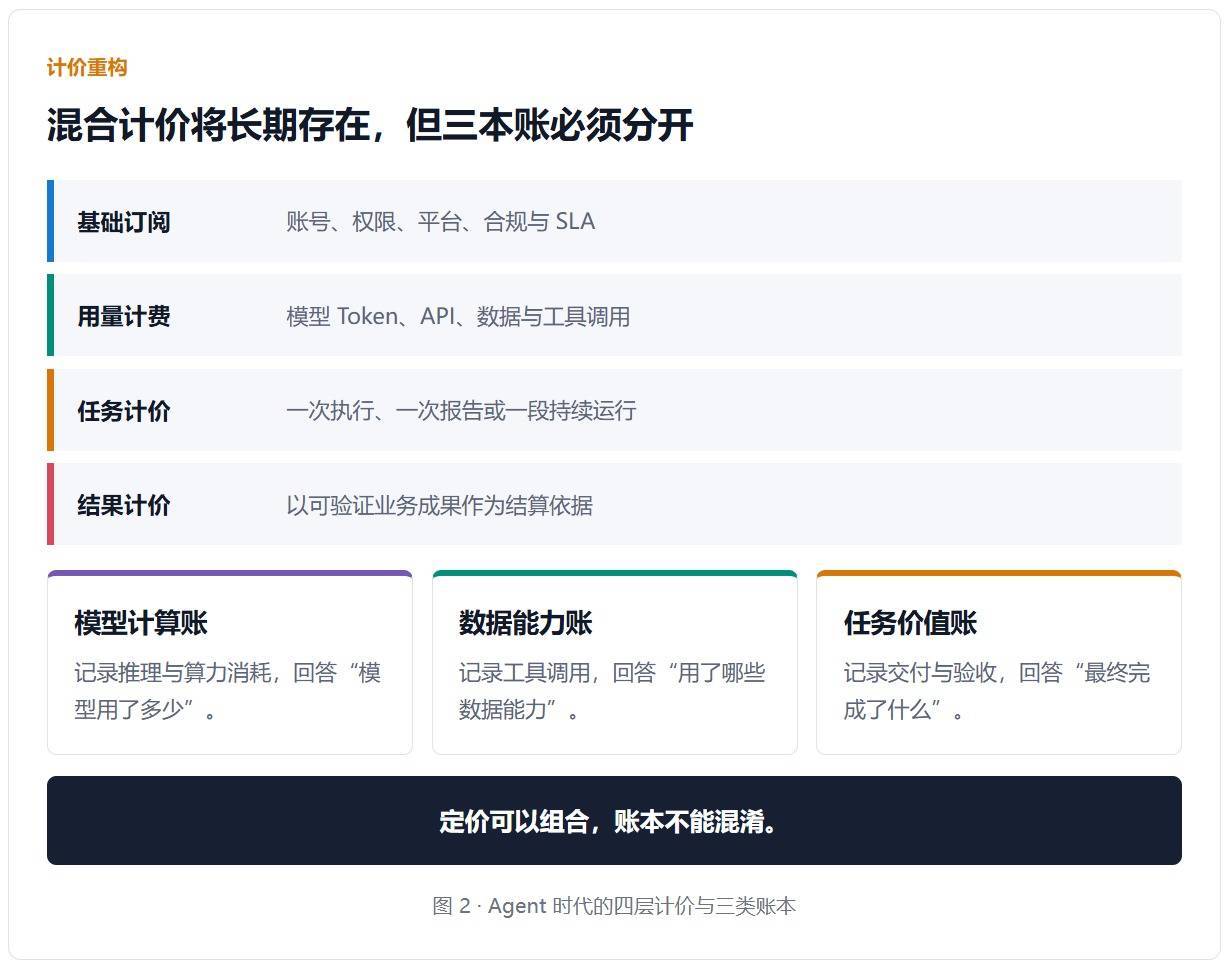Select the 结果计价 row title
This screenshot has height=965, width=1225.
(124, 506)
